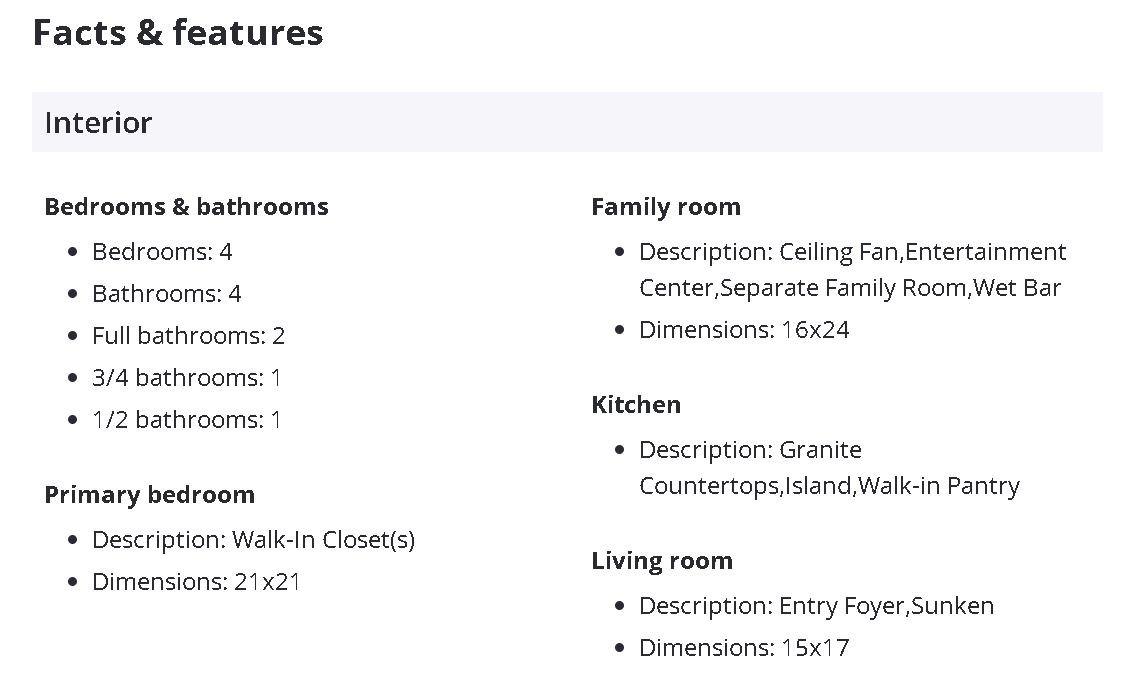
Task: Click the Facts & features heading
Action: (x=178, y=33)
